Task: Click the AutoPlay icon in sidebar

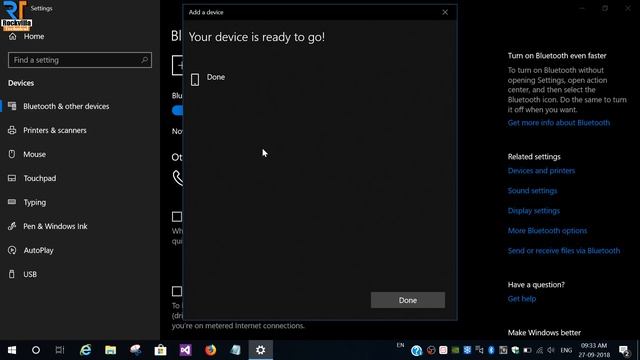Action: pos(12,250)
